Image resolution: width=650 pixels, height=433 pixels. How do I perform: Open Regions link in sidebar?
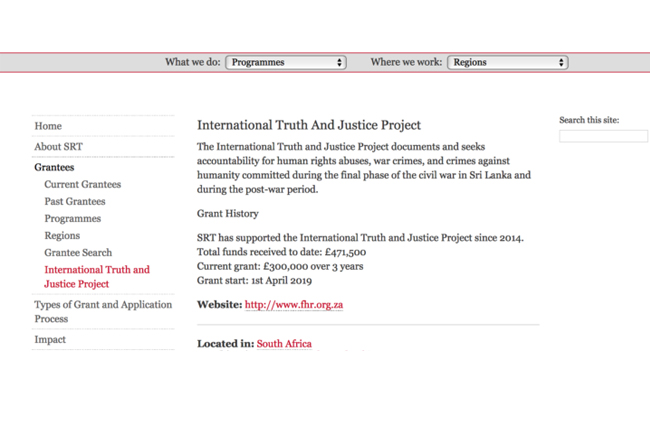click(62, 235)
